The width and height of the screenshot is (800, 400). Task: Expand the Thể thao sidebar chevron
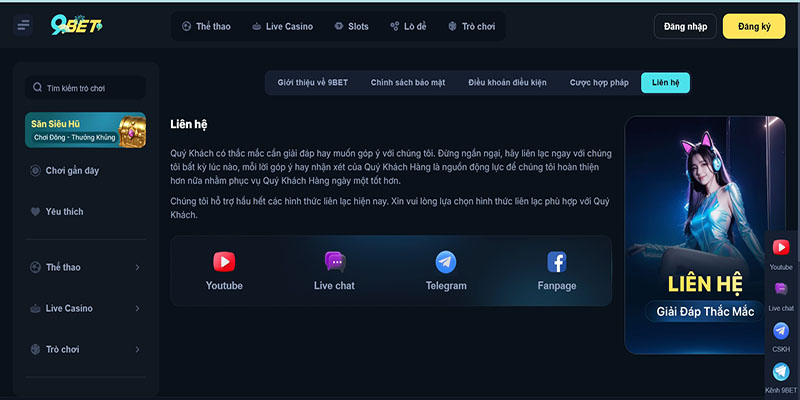click(137, 267)
